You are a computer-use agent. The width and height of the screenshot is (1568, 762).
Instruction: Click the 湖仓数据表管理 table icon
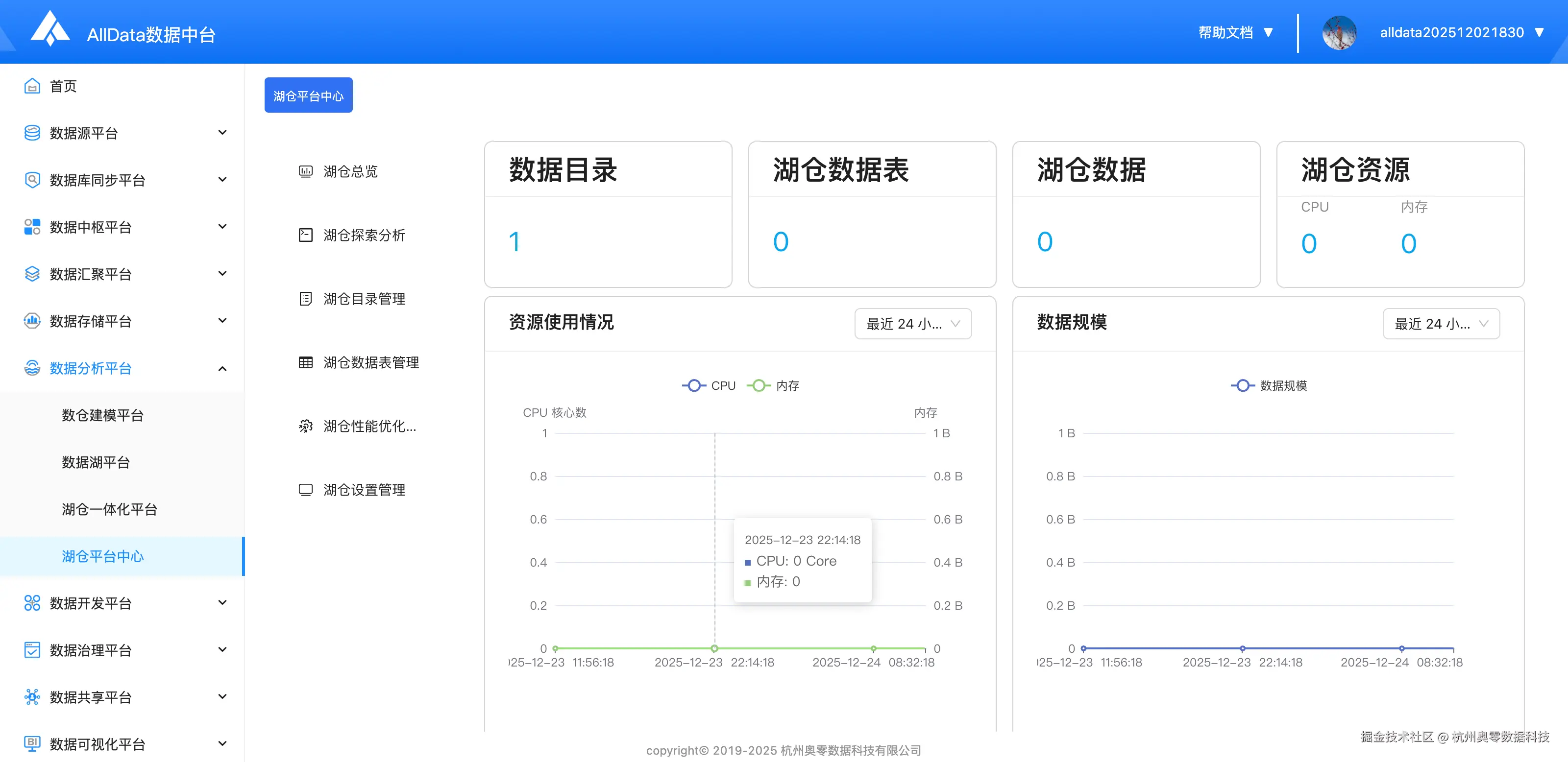(x=306, y=362)
